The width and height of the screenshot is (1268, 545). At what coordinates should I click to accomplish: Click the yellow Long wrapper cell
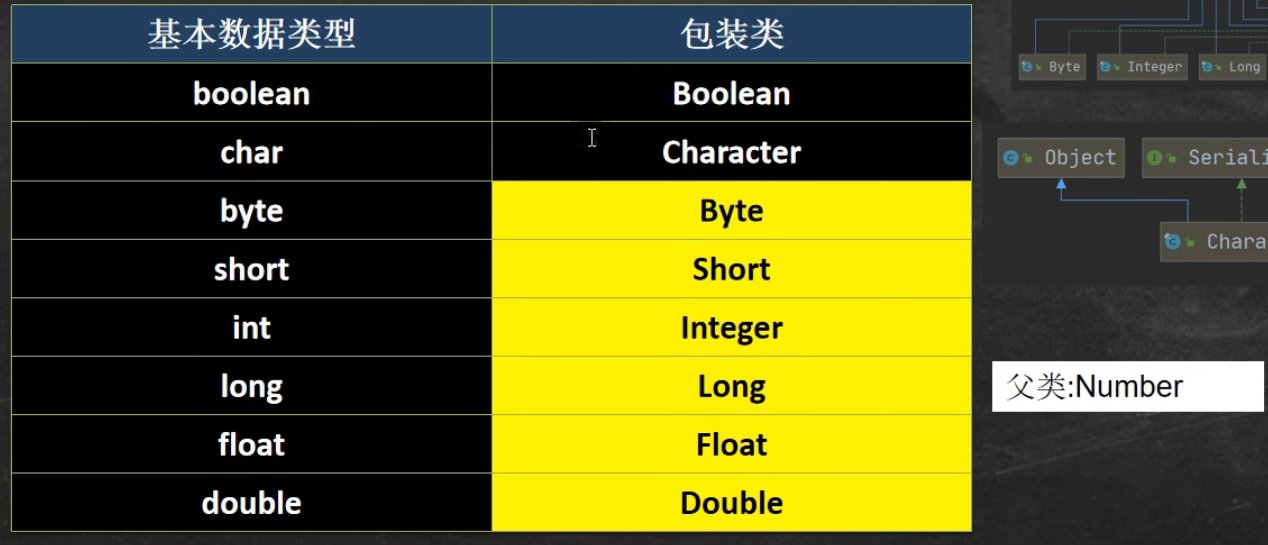pos(732,386)
